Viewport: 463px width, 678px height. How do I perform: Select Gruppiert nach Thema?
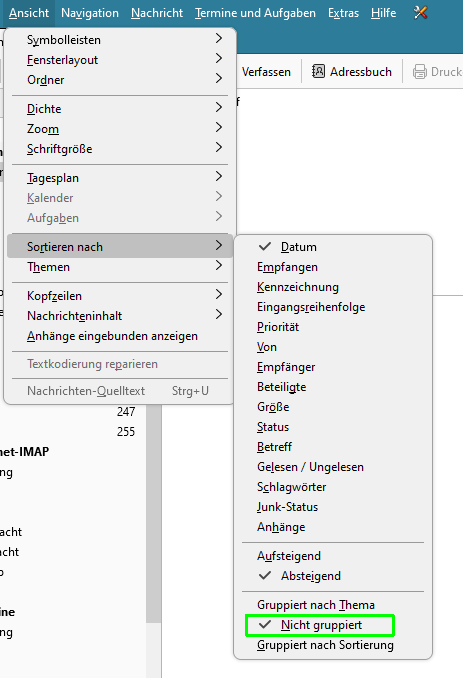coord(333,605)
